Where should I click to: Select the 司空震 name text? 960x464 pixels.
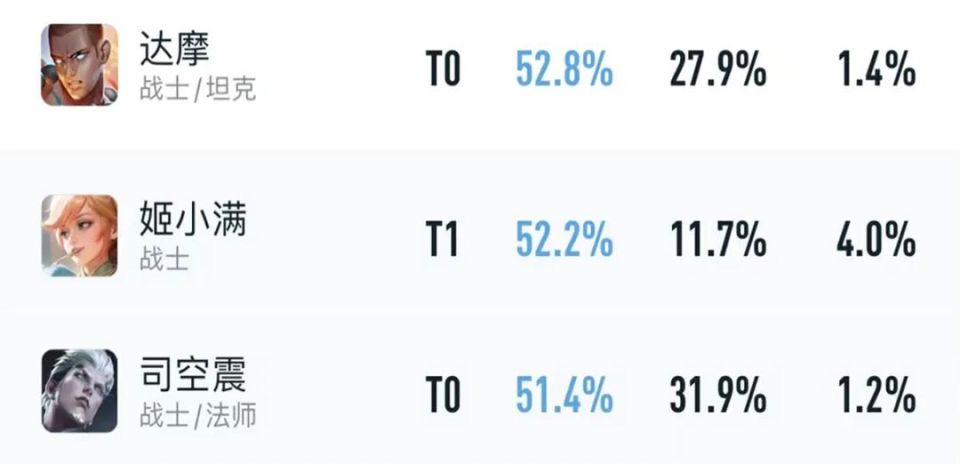point(193,375)
